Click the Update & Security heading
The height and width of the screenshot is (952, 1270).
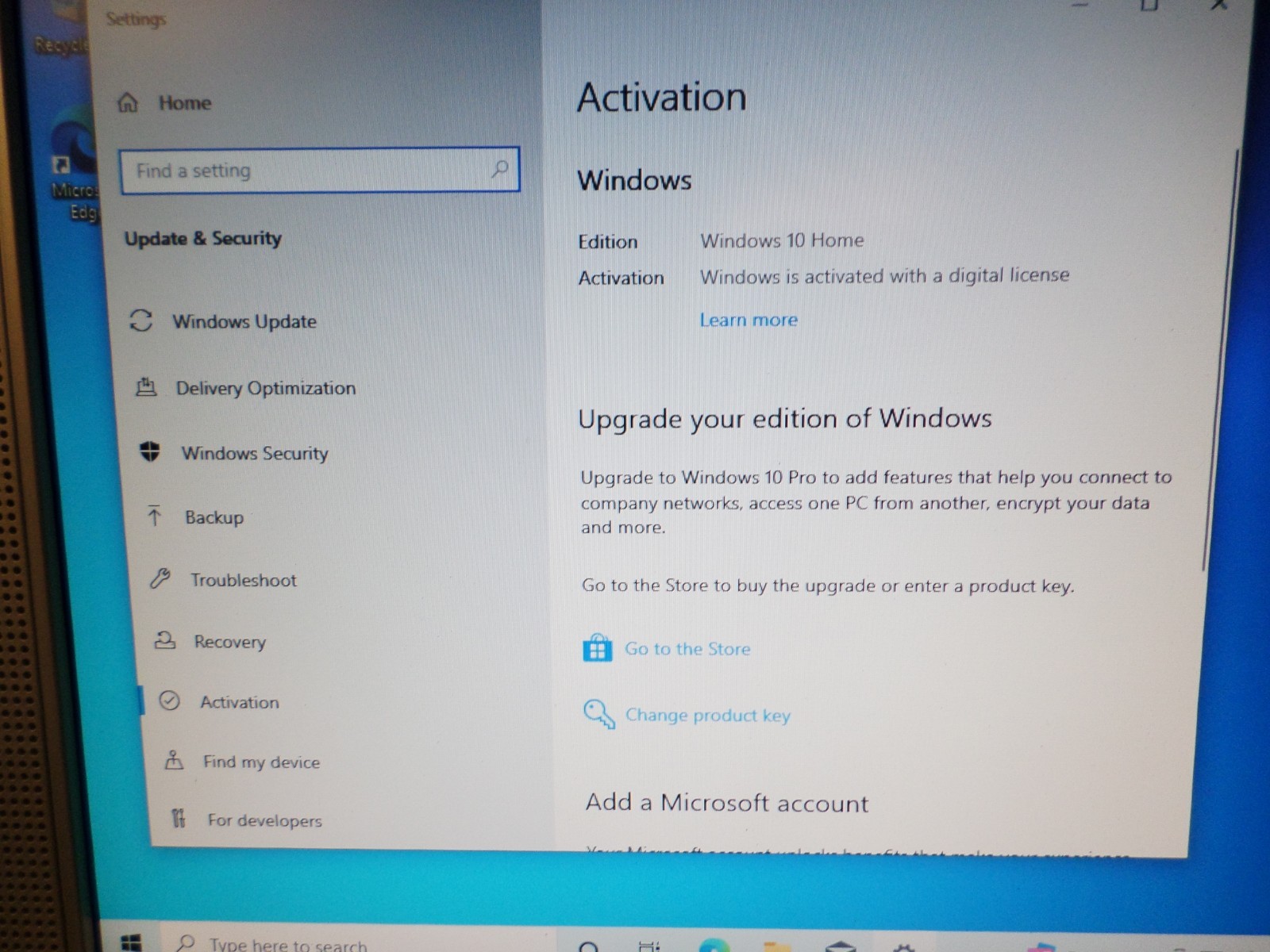click(x=203, y=238)
